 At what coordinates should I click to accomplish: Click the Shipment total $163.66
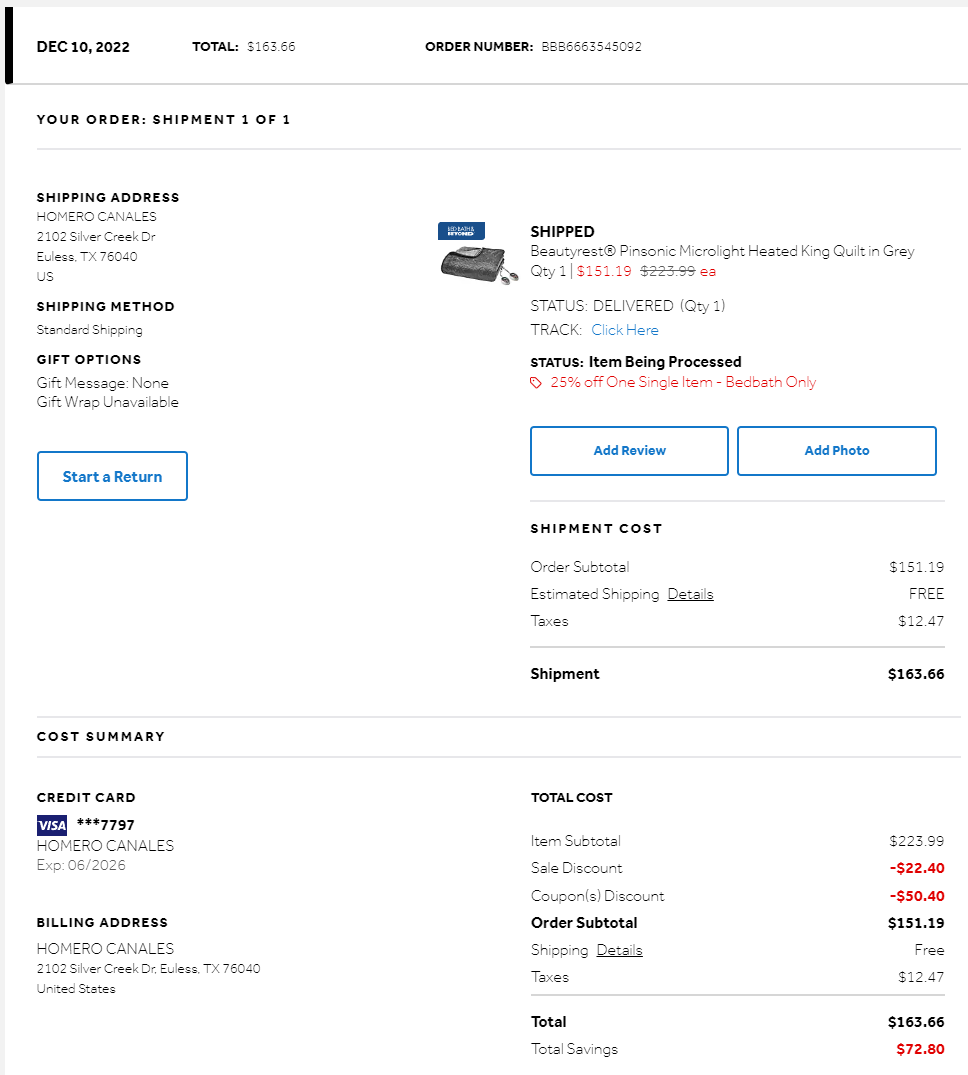[x=916, y=674]
